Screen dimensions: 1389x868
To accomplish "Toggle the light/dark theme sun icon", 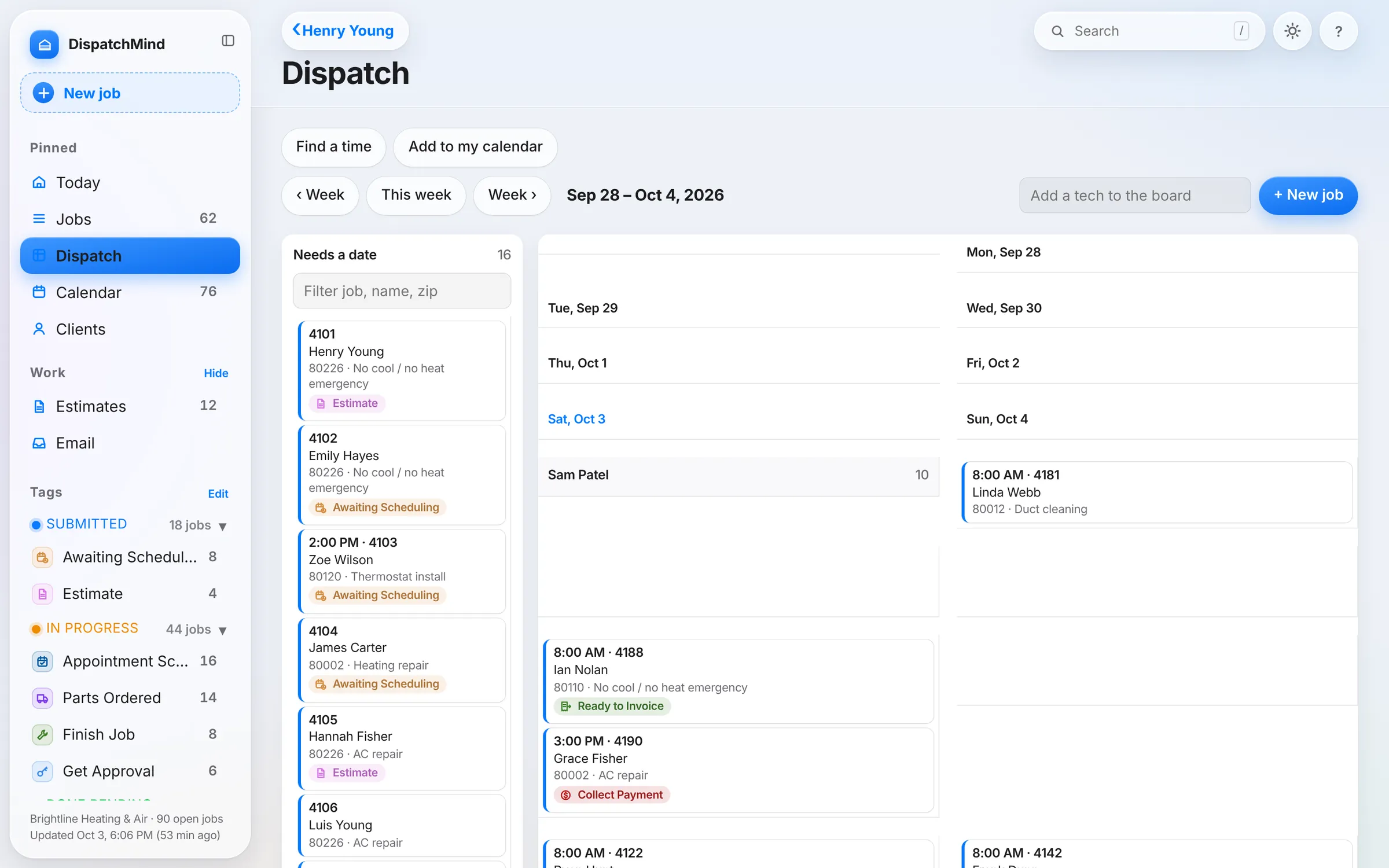I will point(1292,31).
